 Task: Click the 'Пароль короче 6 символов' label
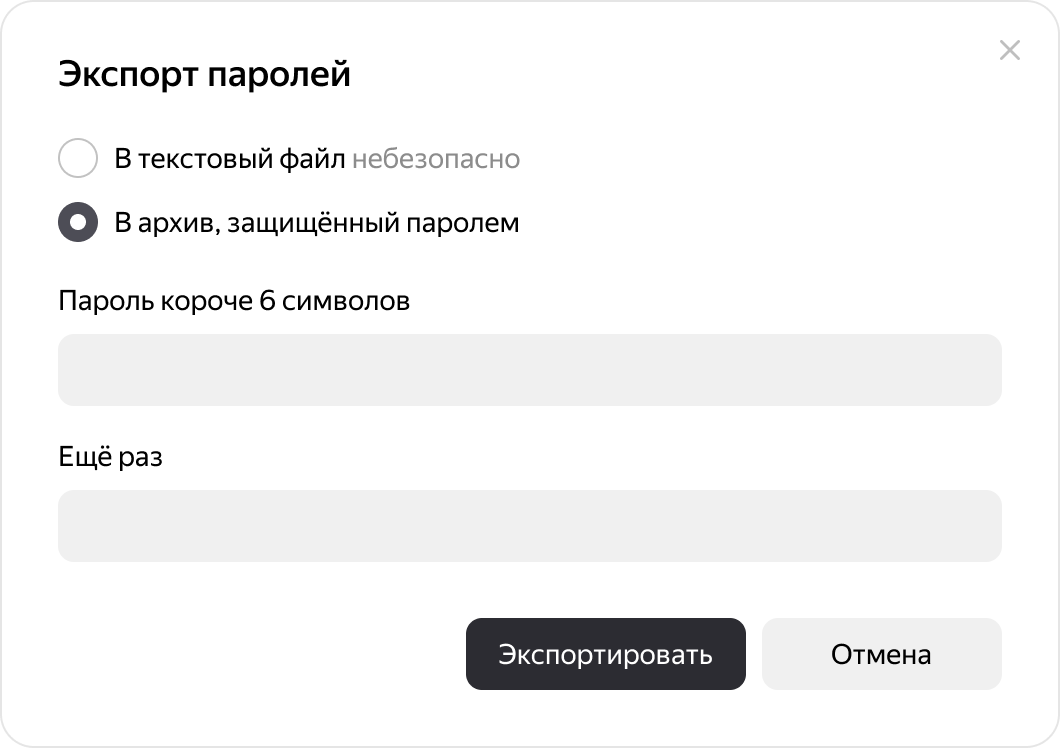234,301
